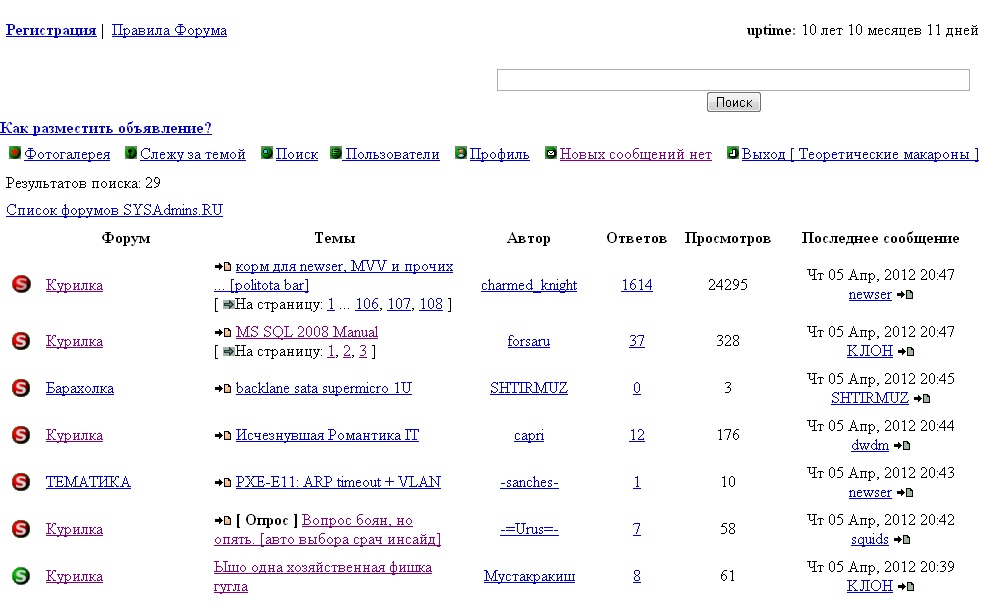Open author profile -sanches-
Image resolution: width=982 pixels, height=602 pixels.
click(x=529, y=482)
